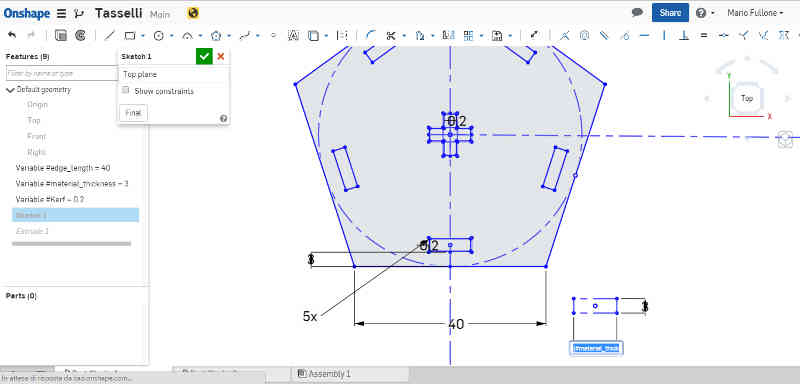
Task: Apply the Parallel constraint
Action: [604, 36]
